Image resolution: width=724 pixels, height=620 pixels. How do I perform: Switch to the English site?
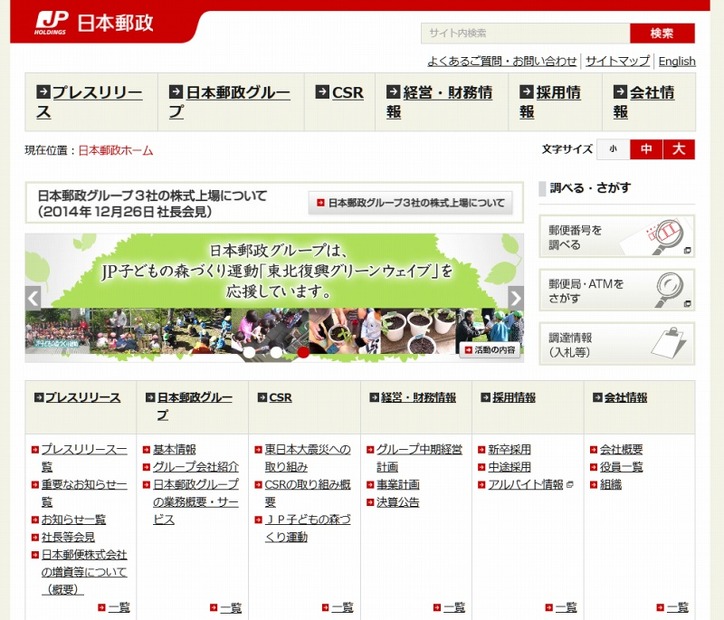click(x=677, y=61)
